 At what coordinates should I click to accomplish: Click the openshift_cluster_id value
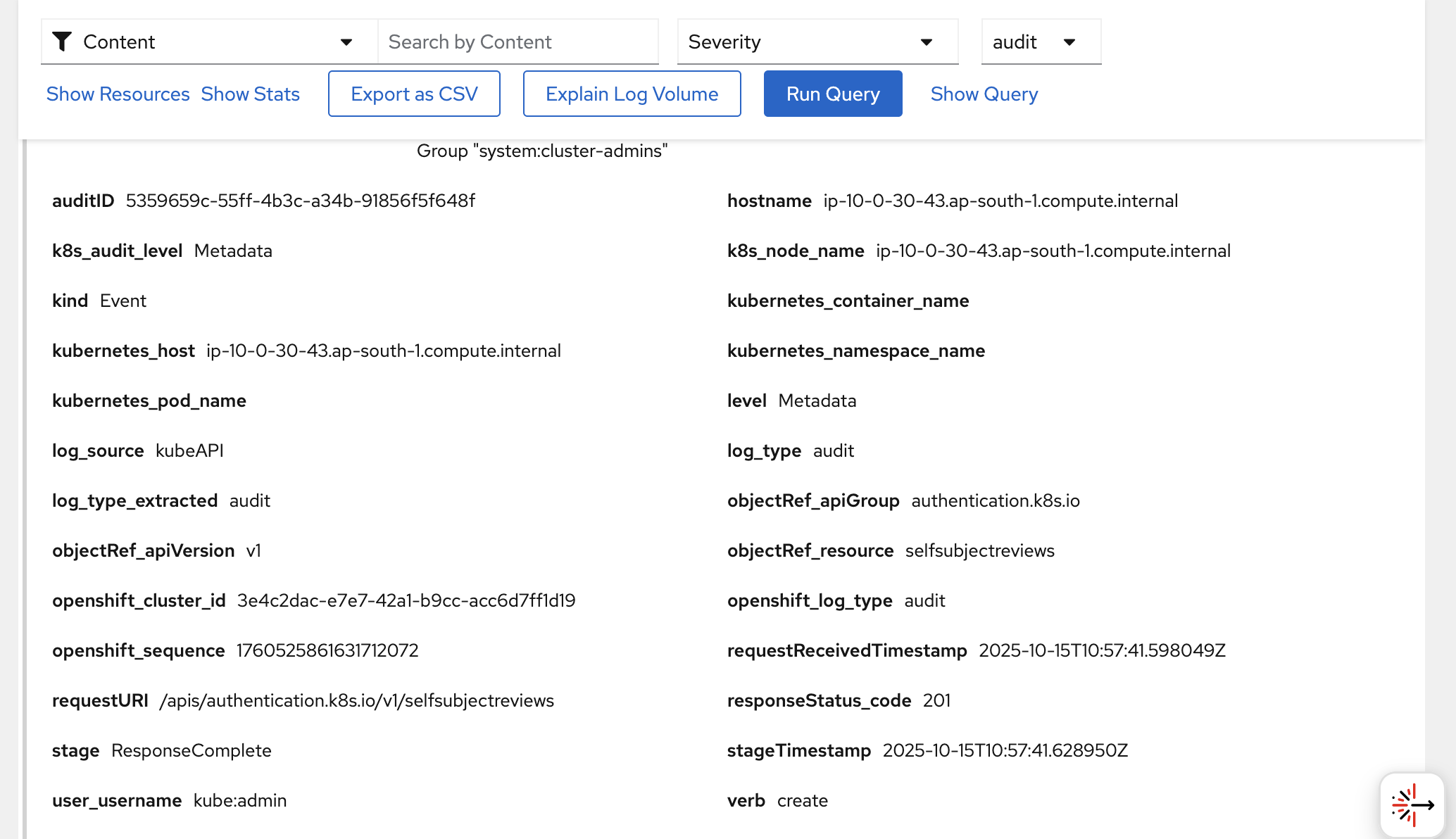click(x=406, y=601)
